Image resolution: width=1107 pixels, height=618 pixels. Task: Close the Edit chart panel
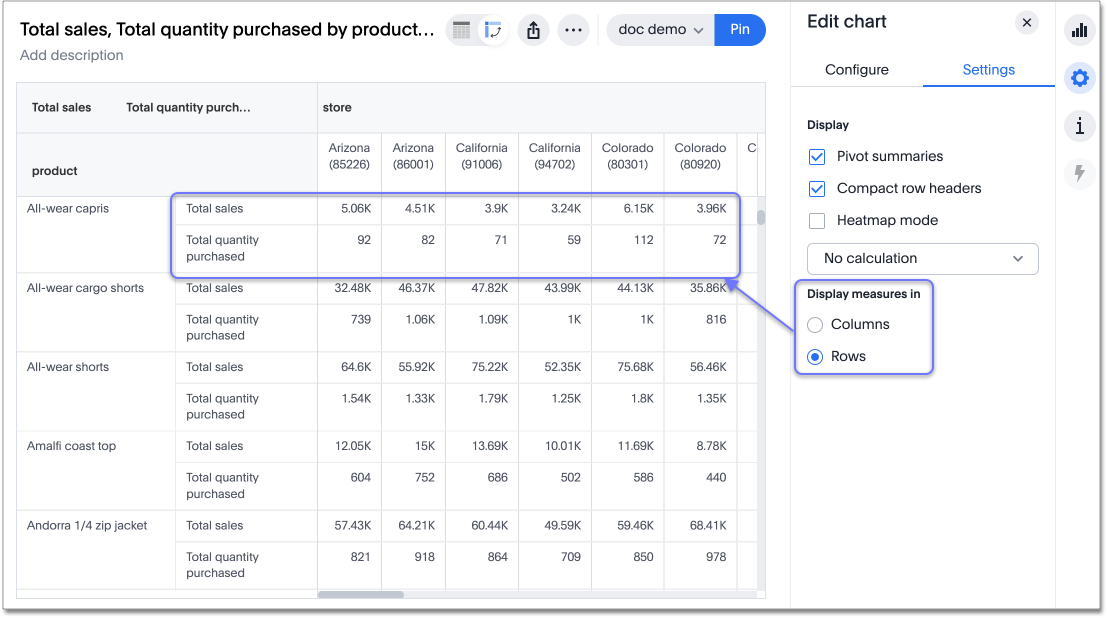point(1026,22)
